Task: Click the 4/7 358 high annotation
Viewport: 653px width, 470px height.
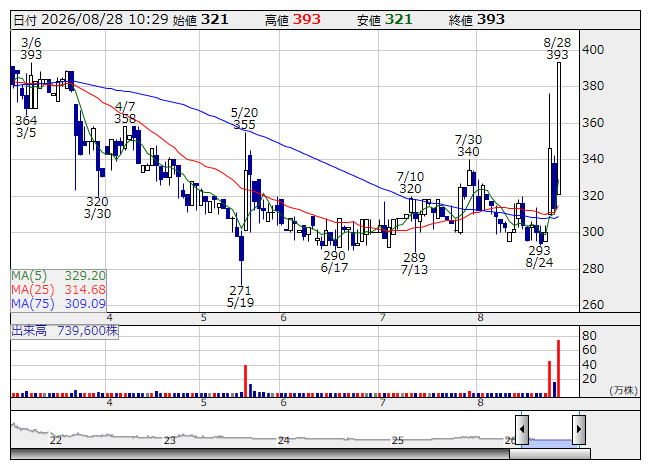Action: [125, 112]
